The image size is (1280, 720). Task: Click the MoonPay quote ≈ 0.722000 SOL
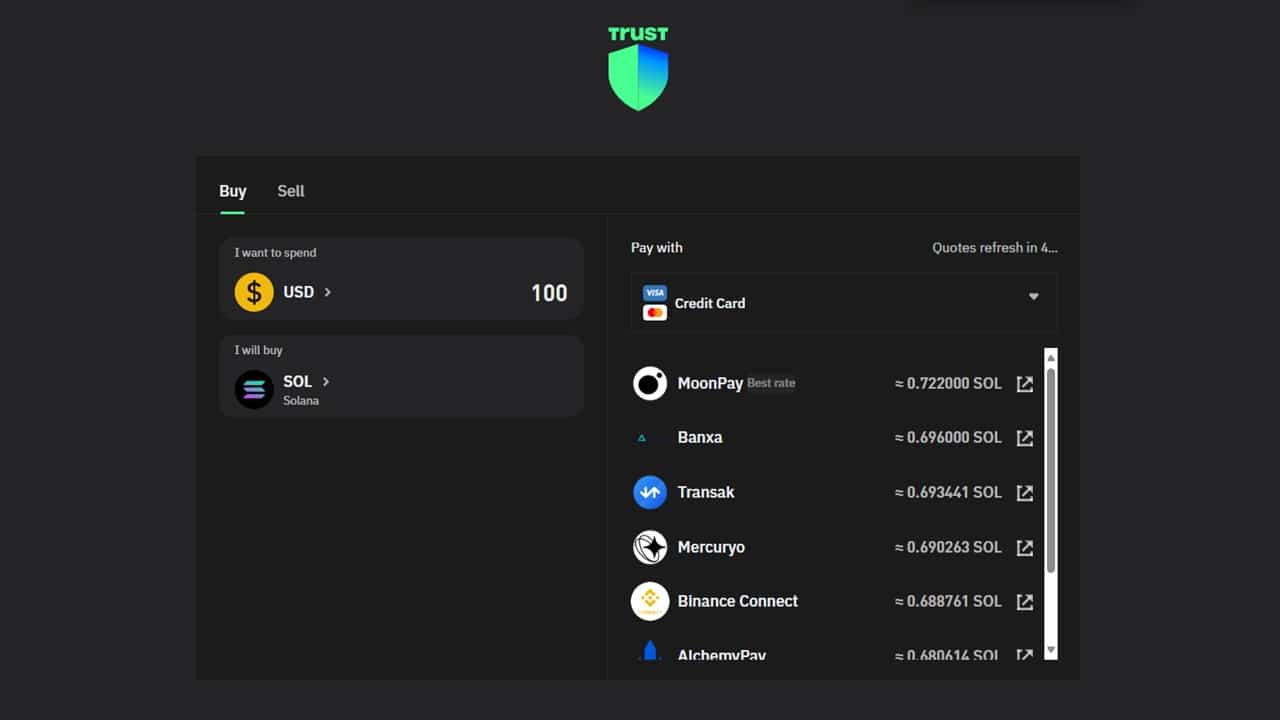point(948,383)
